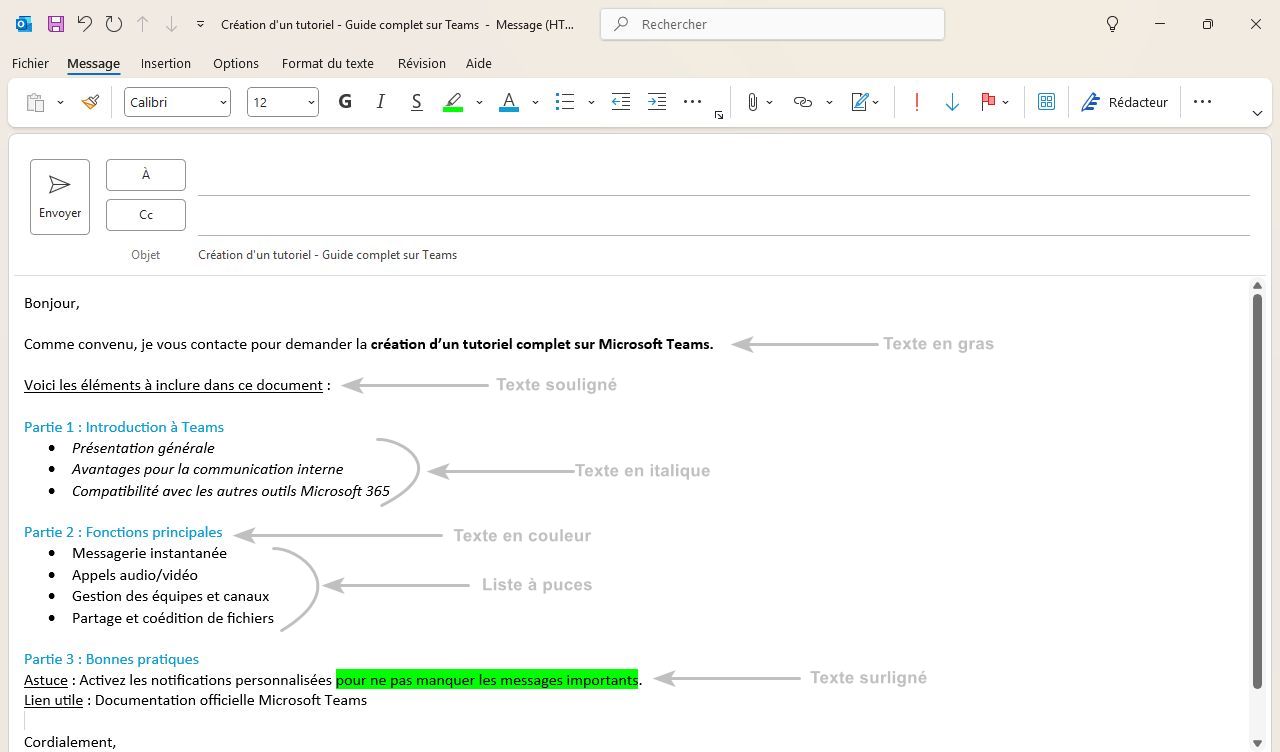Viewport: 1280px width, 752px height.
Task: Open the Rédacteur editor
Action: (x=1125, y=102)
